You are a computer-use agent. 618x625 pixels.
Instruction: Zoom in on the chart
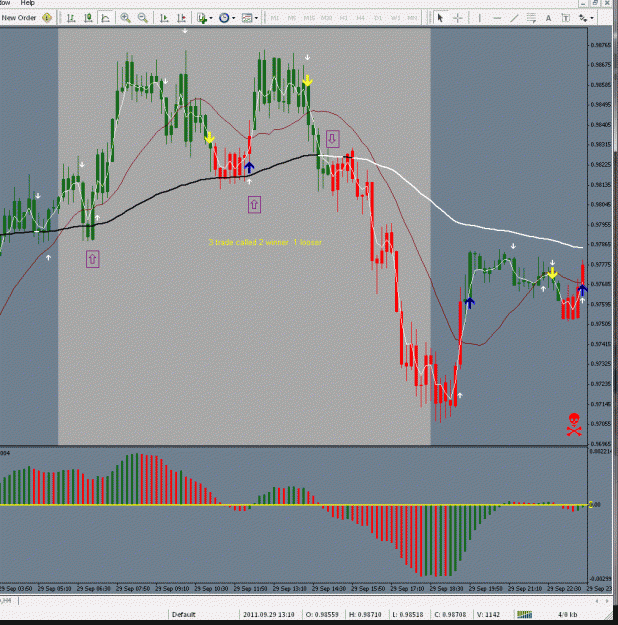(126, 18)
